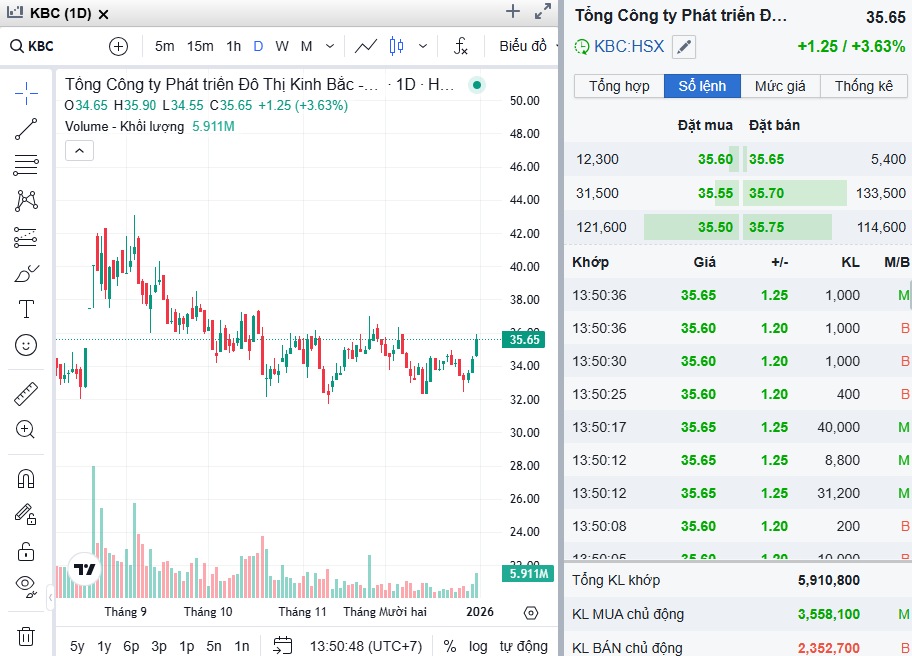Set the chart range to 1y

pos(104,646)
